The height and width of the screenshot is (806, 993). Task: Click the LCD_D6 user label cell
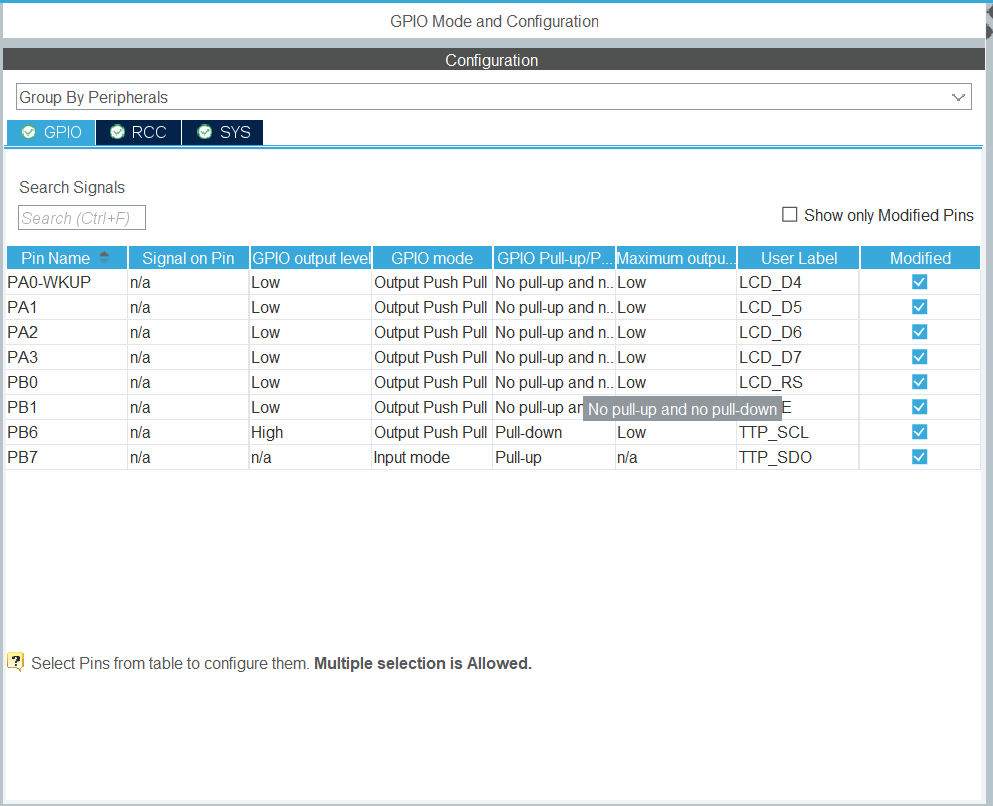click(798, 332)
